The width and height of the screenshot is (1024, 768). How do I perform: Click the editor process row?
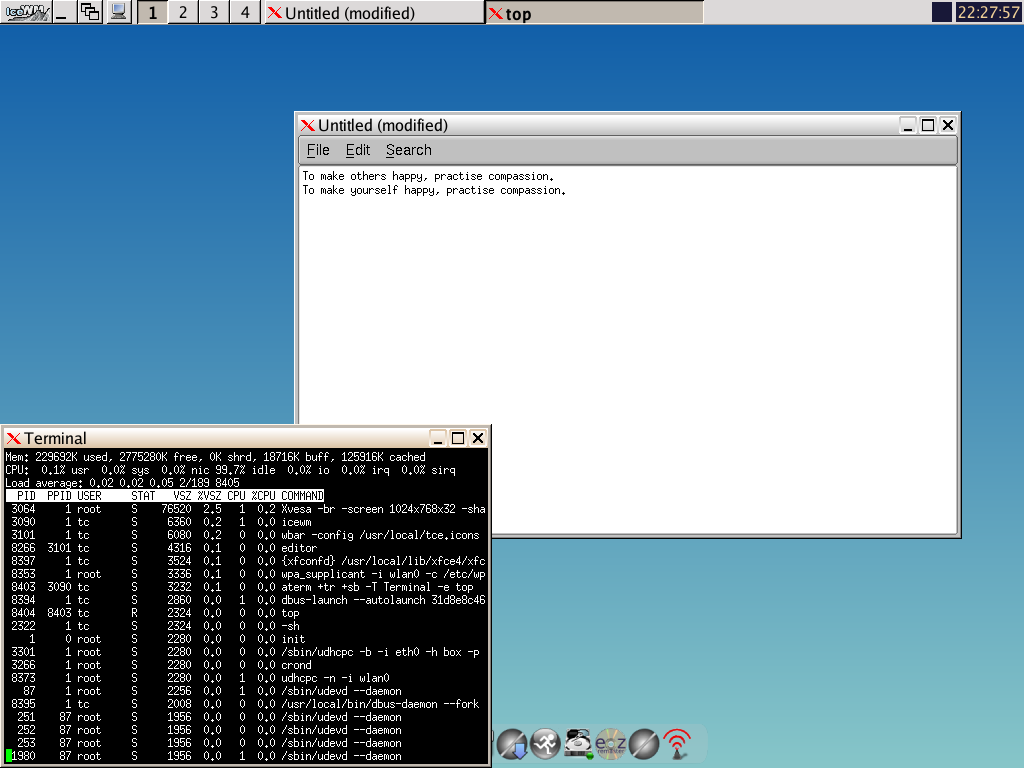point(246,548)
